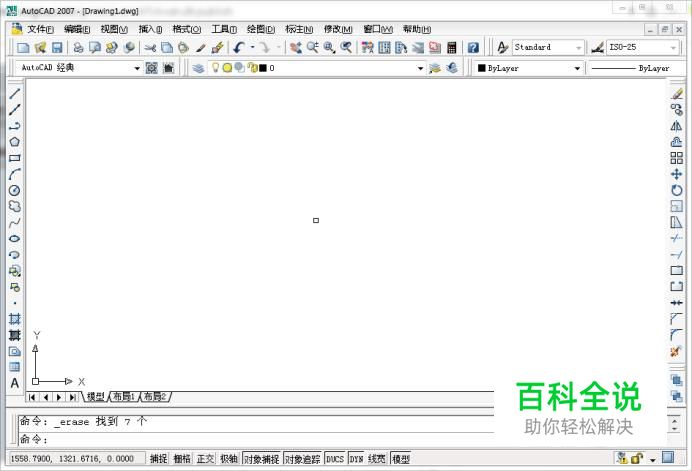Screen dimensions: 692x471
Task: Select the Move tool
Action: pyautogui.click(x=677, y=174)
